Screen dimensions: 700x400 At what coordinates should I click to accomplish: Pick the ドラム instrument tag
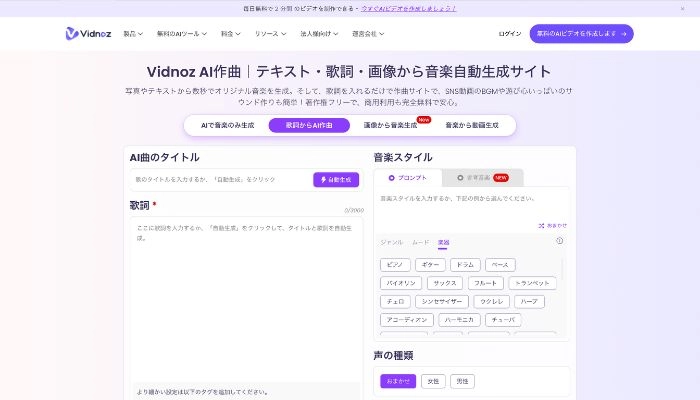pyautogui.click(x=465, y=265)
